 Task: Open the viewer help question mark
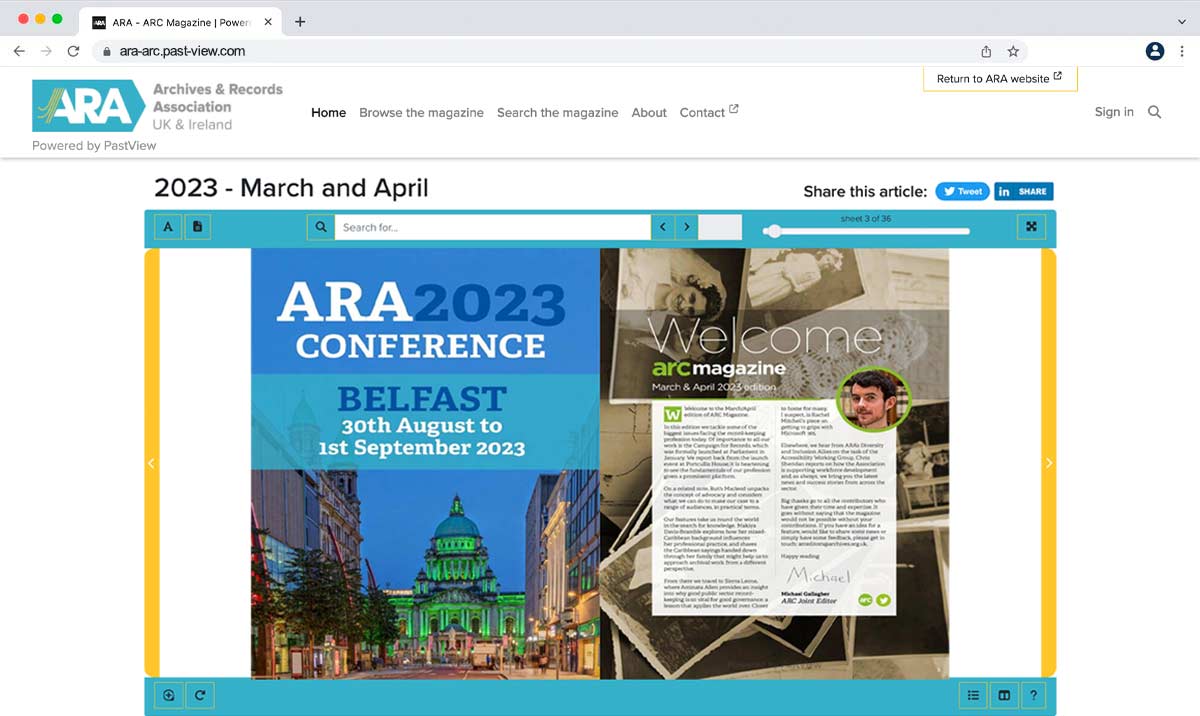tap(1033, 695)
